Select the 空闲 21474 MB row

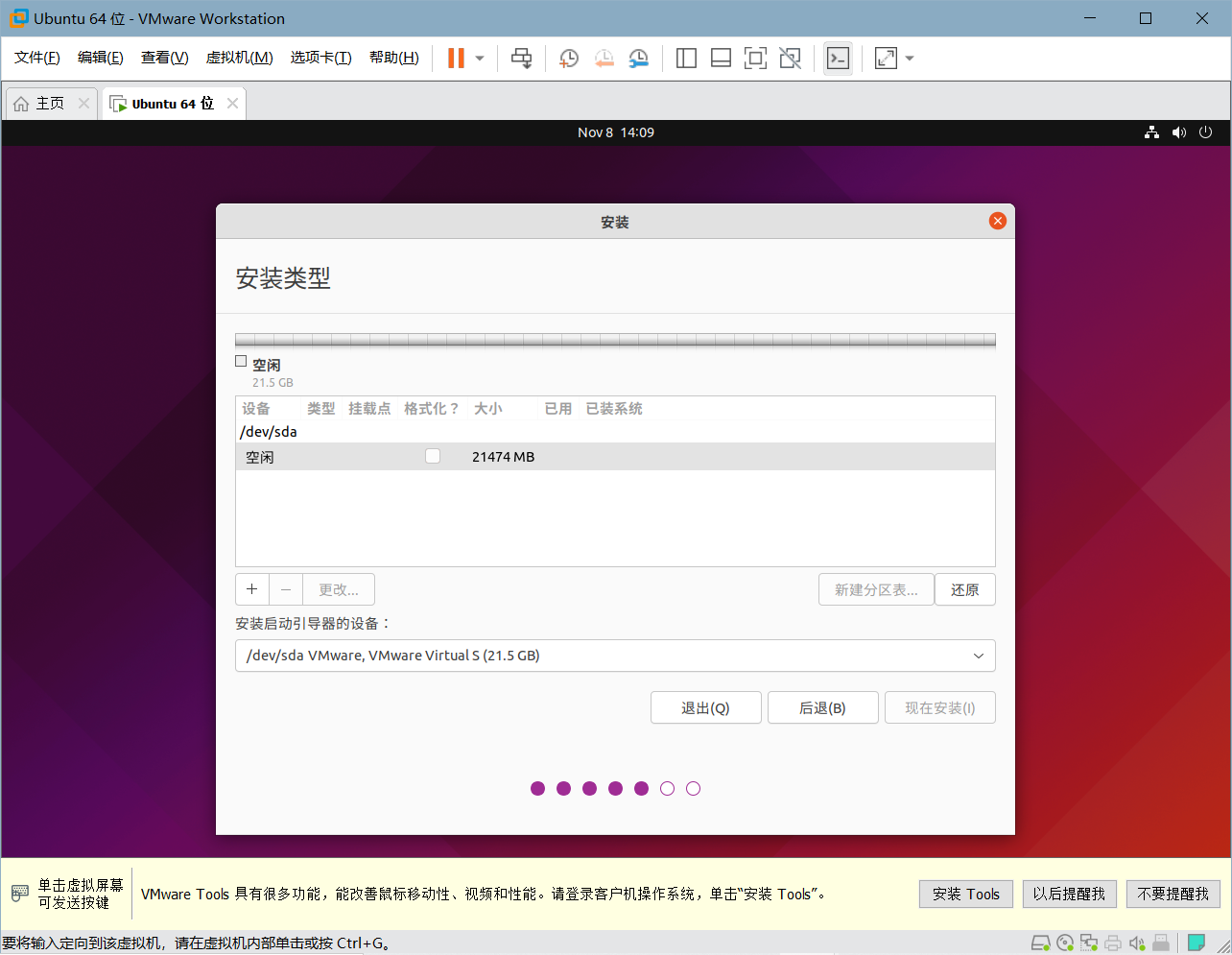coord(615,457)
